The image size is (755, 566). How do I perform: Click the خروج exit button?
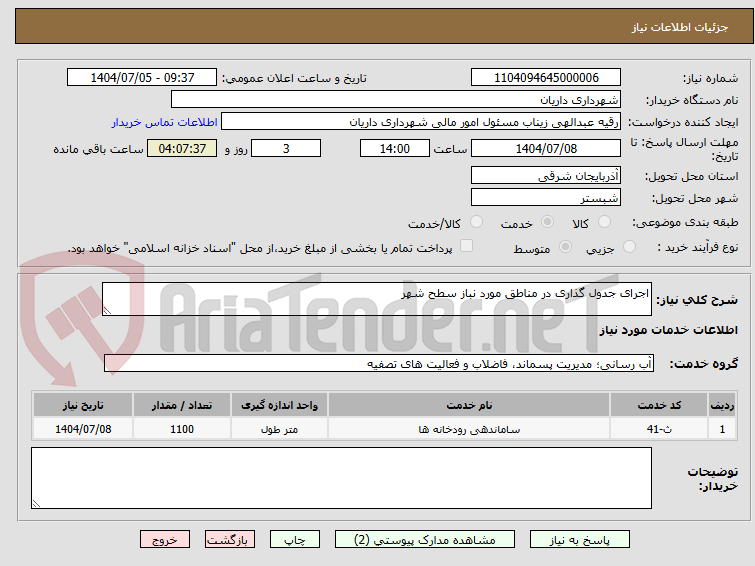pos(165,540)
